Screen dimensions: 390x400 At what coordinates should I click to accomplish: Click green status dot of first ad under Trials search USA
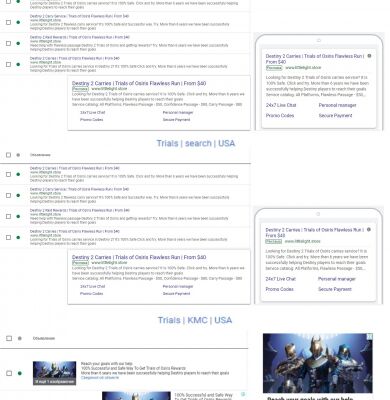point(18,174)
